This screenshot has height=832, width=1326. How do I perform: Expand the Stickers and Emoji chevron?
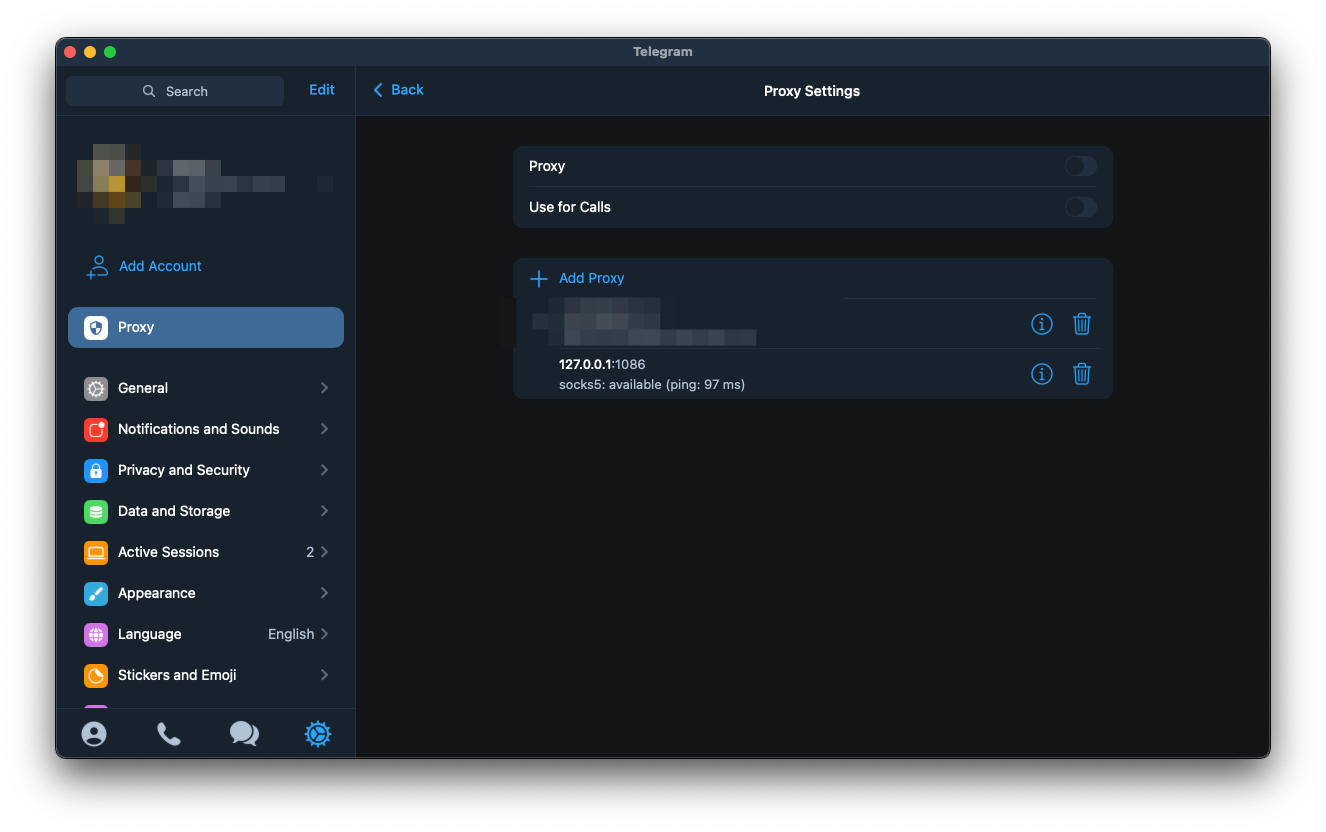324,675
